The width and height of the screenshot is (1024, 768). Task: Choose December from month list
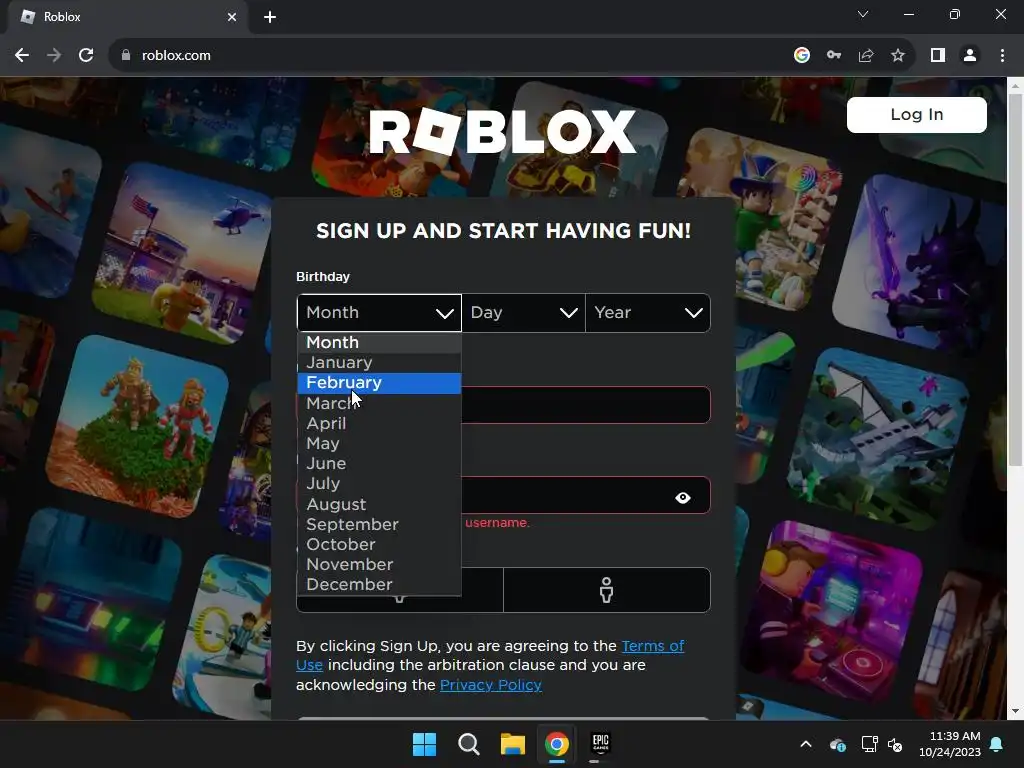379,584
